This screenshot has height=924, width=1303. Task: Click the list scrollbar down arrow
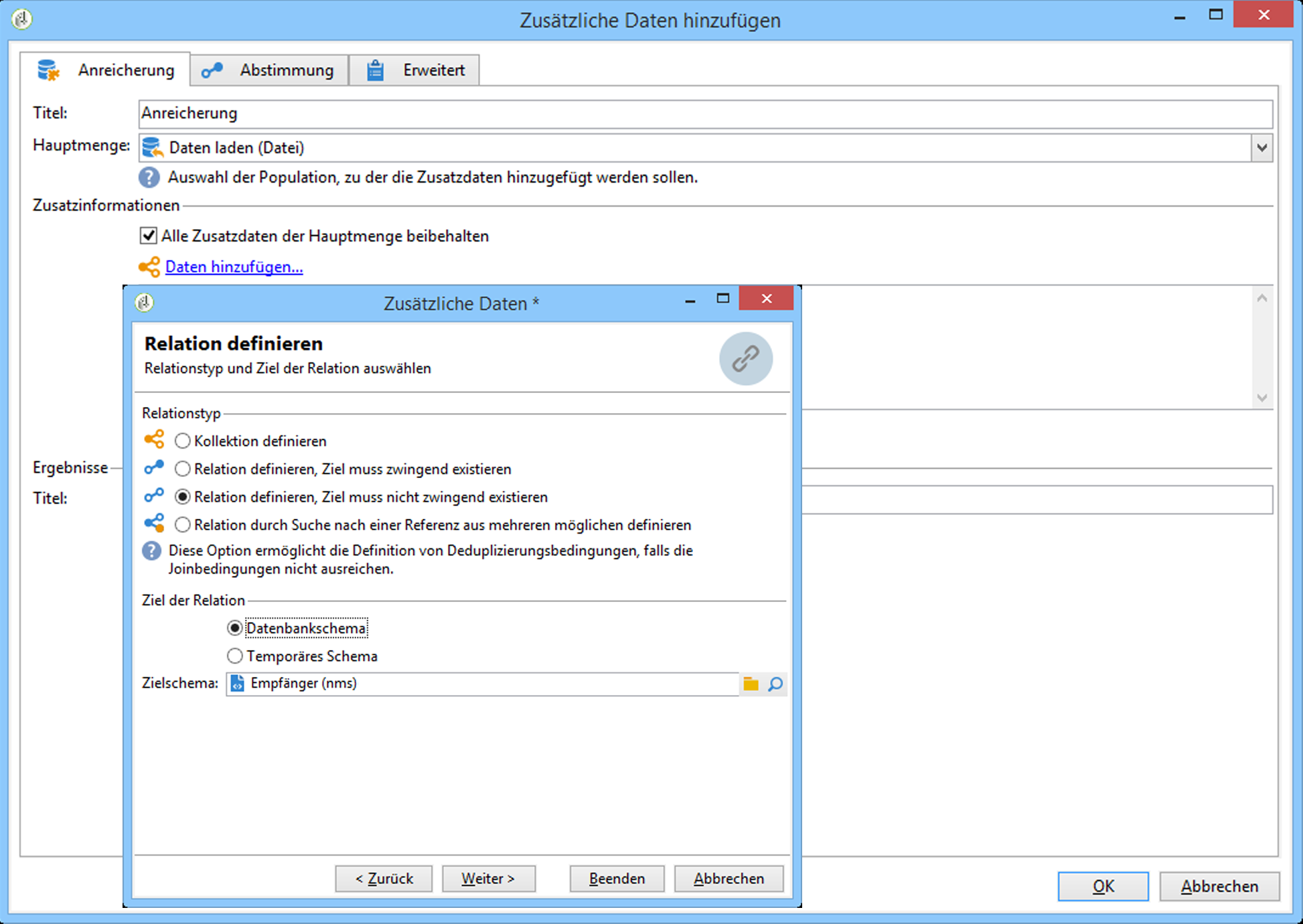click(x=1261, y=398)
